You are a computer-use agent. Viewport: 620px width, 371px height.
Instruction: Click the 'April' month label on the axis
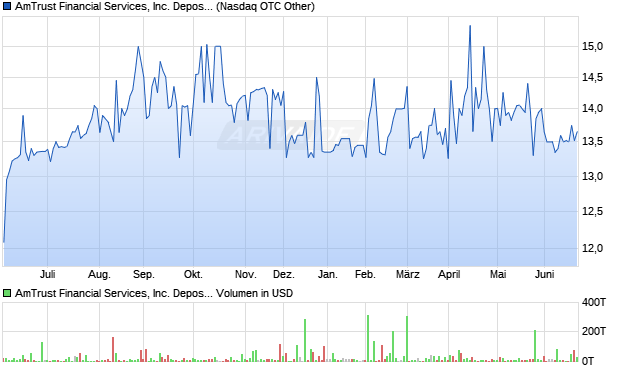pos(449,274)
